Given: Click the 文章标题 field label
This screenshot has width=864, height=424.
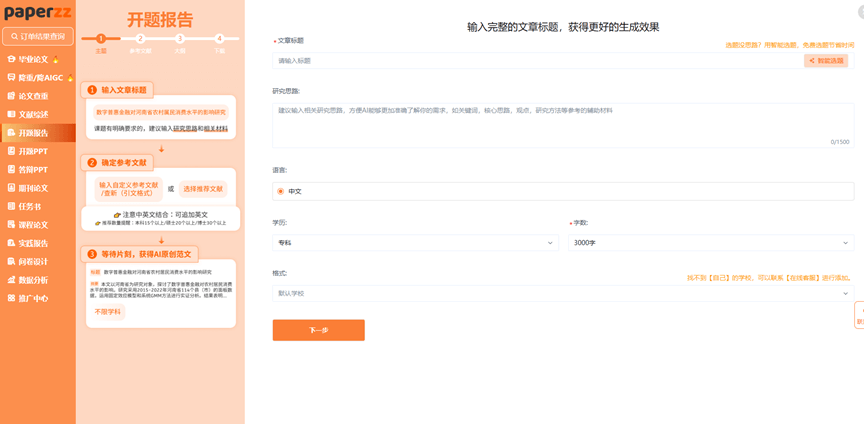Looking at the screenshot, I should click(290, 40).
